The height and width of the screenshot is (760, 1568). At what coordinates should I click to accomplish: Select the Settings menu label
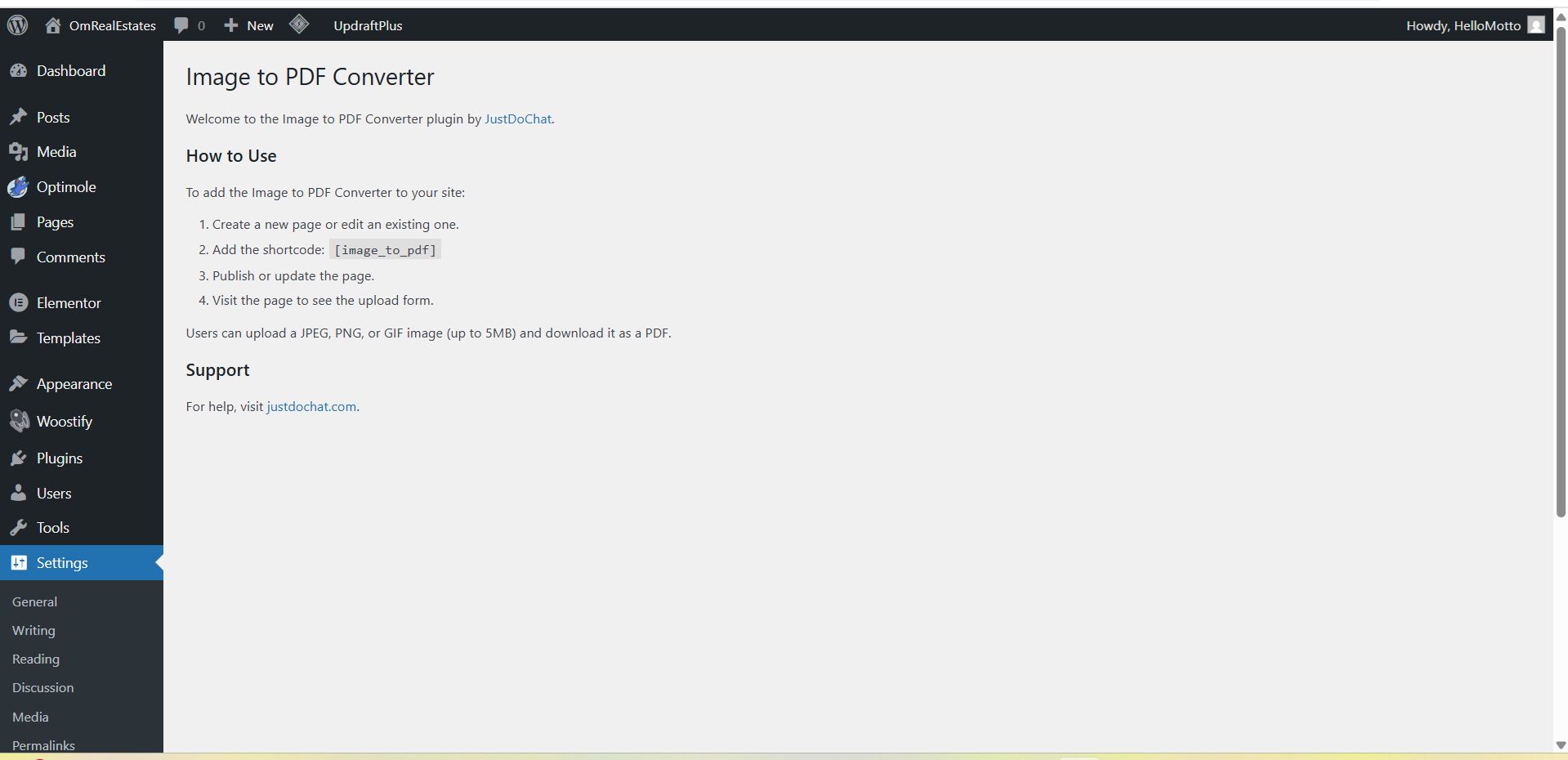pyautogui.click(x=62, y=563)
